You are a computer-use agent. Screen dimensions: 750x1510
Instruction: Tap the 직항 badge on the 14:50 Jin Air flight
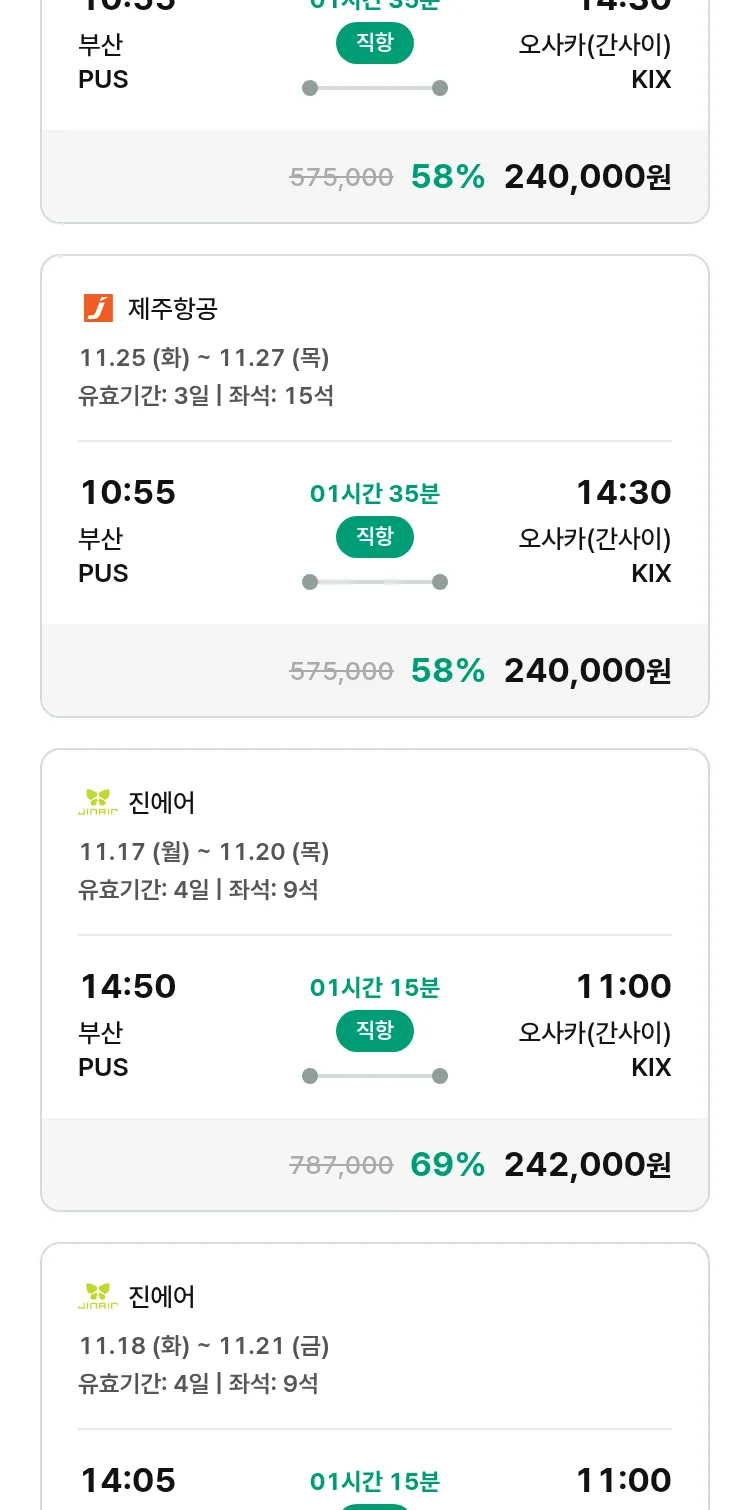(x=374, y=1032)
